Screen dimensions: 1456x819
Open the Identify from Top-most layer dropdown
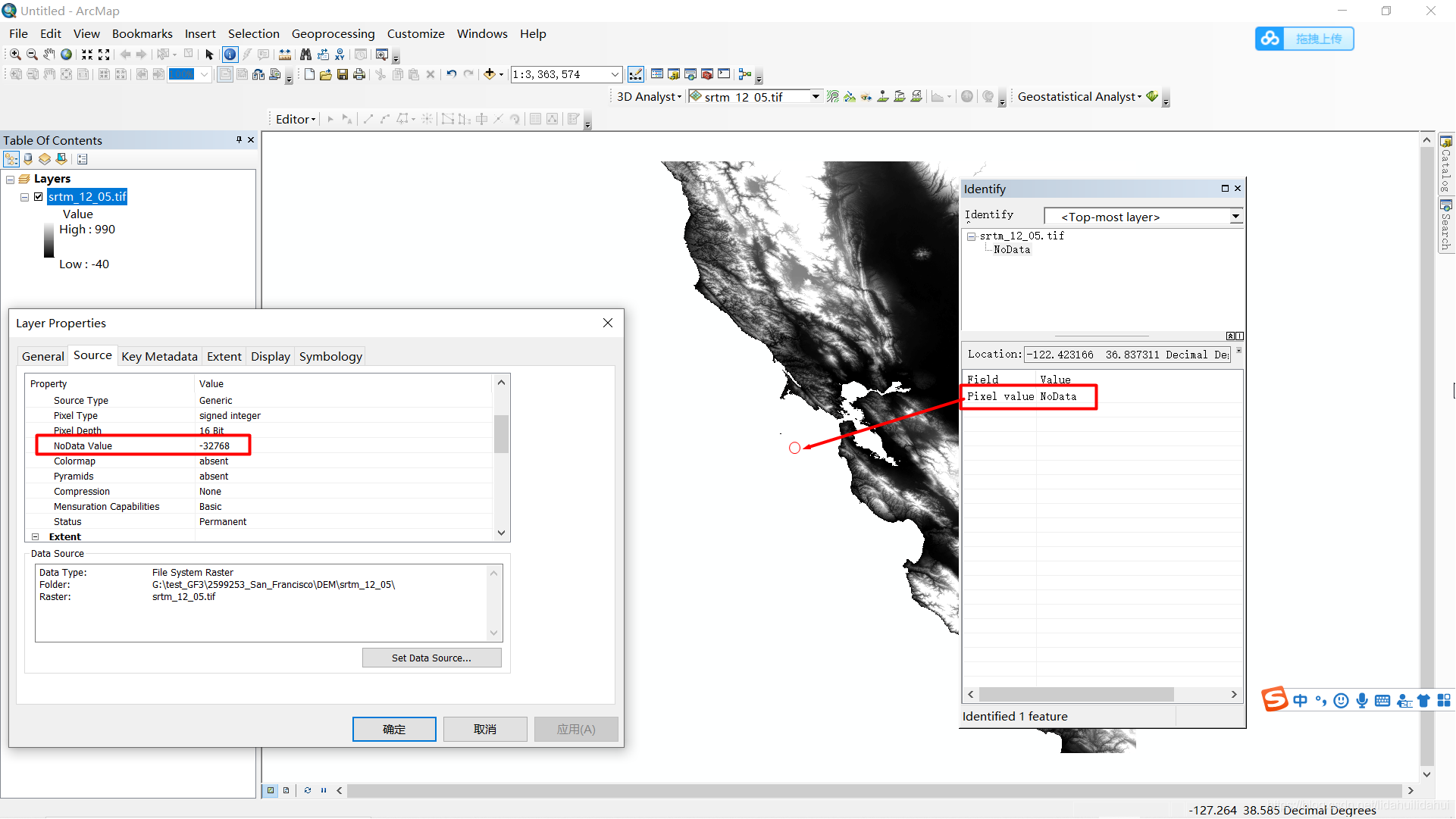[x=1235, y=217]
